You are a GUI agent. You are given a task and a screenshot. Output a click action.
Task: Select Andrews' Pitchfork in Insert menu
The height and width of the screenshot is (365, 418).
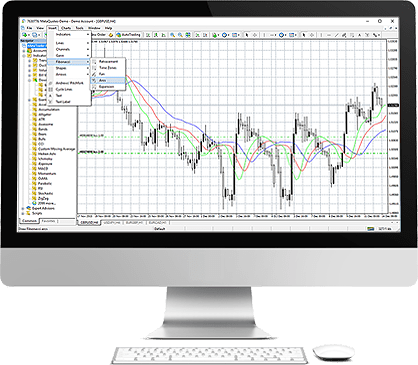click(69, 83)
